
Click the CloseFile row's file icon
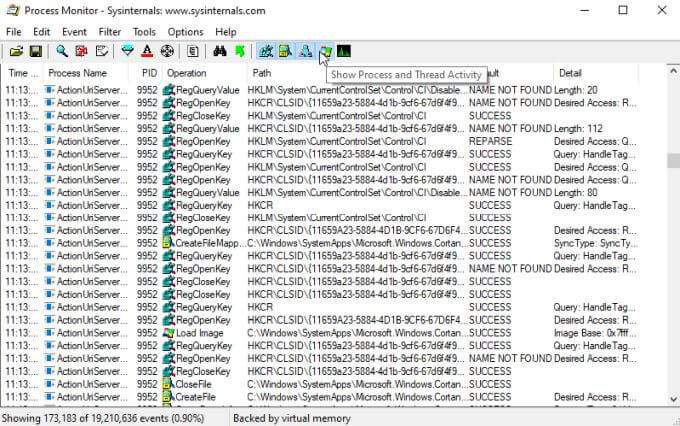[167, 384]
